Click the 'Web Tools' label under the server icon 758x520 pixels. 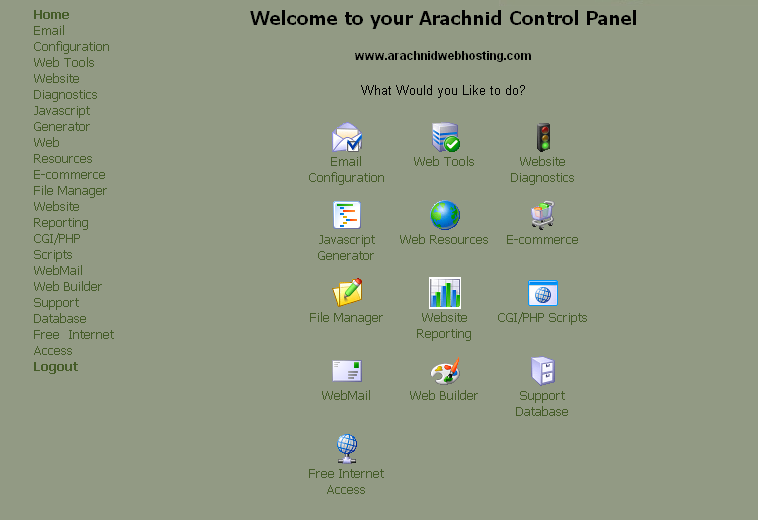click(x=444, y=162)
